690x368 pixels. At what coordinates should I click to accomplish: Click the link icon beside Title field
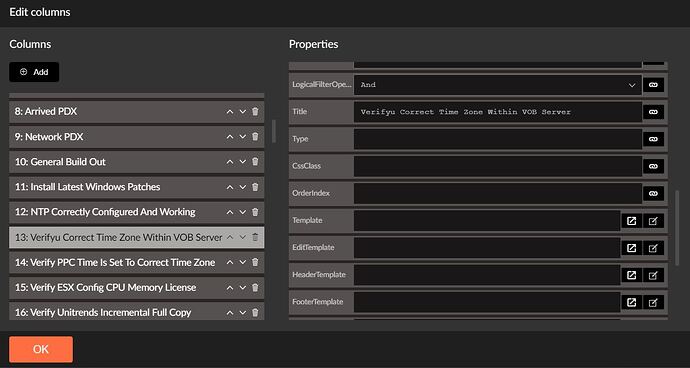click(653, 112)
